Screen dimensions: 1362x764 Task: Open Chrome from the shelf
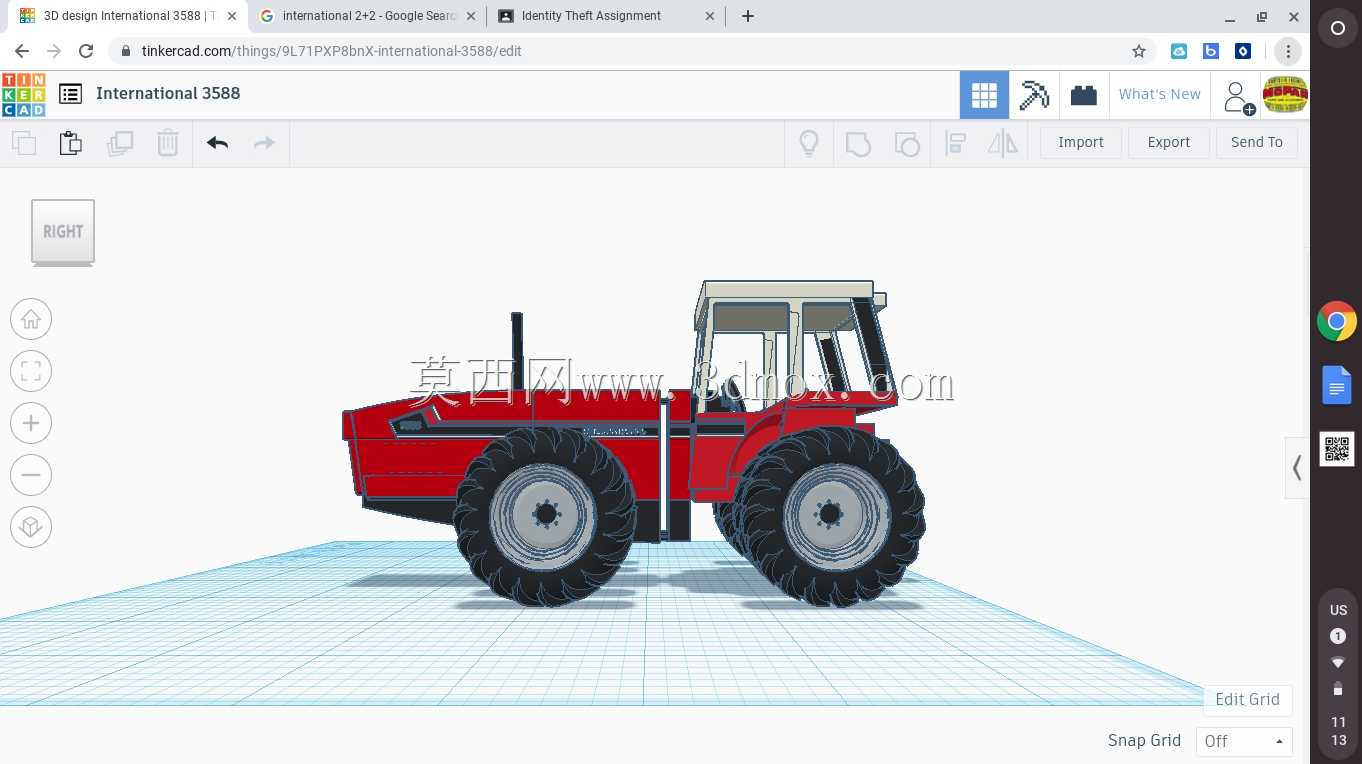point(1337,322)
